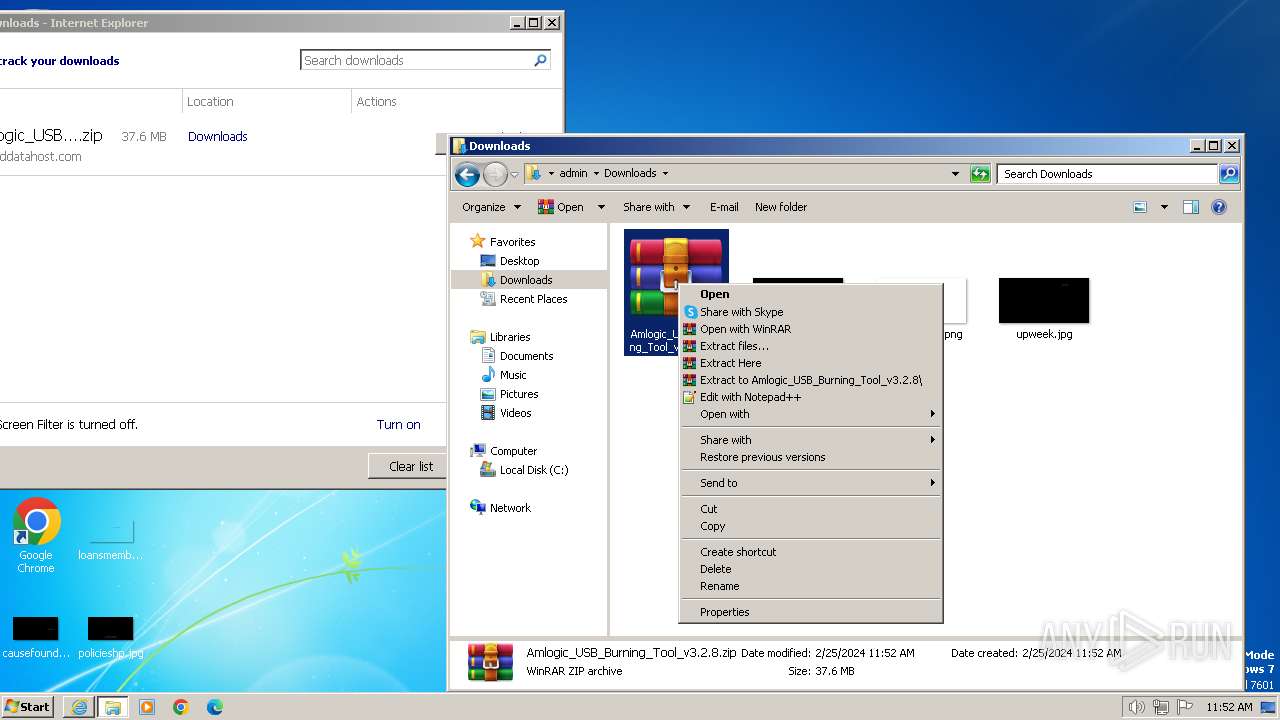Choose Create shortcut
The image size is (1280, 720).
[810, 552]
